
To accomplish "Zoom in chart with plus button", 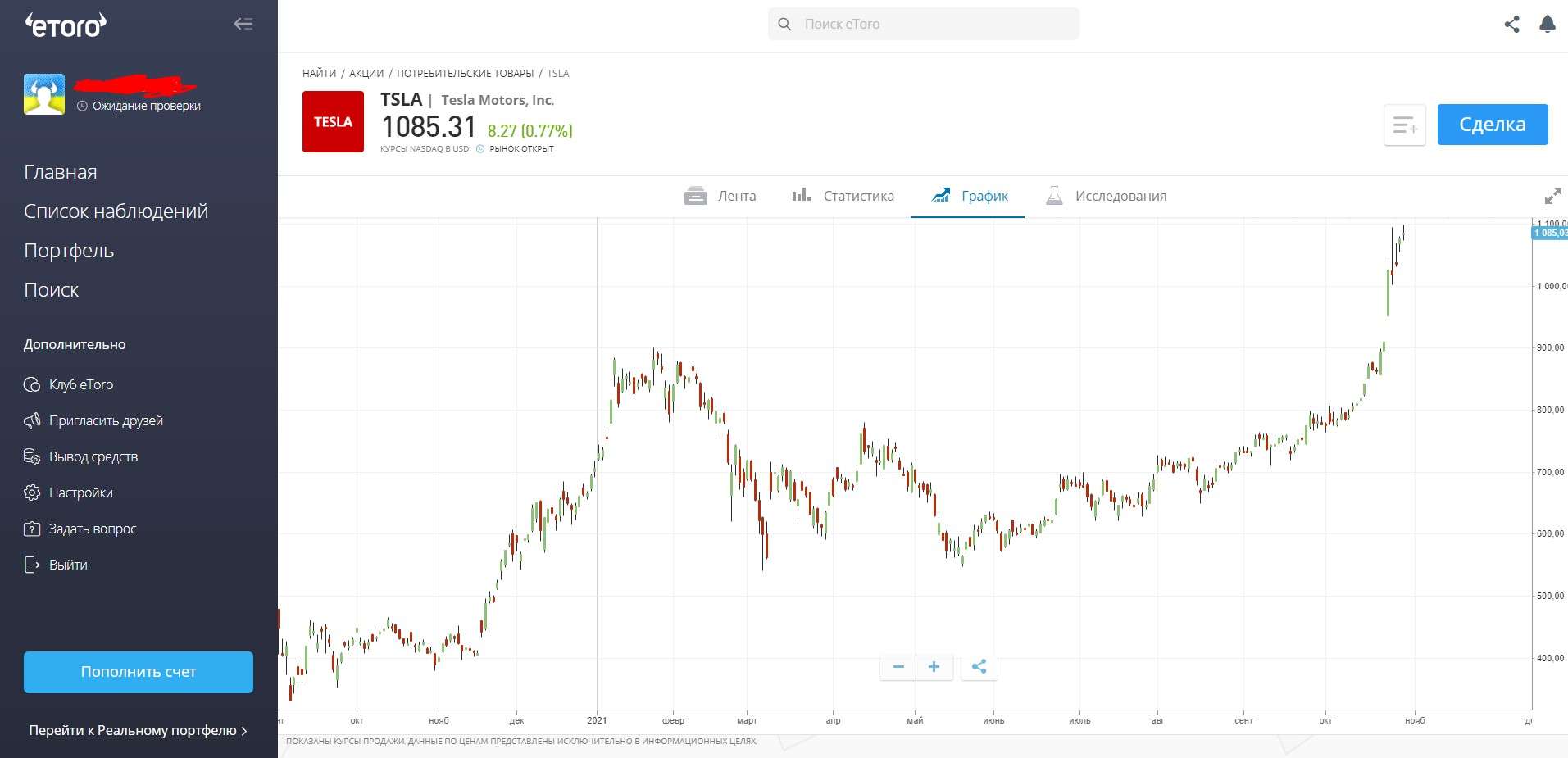I will (934, 666).
